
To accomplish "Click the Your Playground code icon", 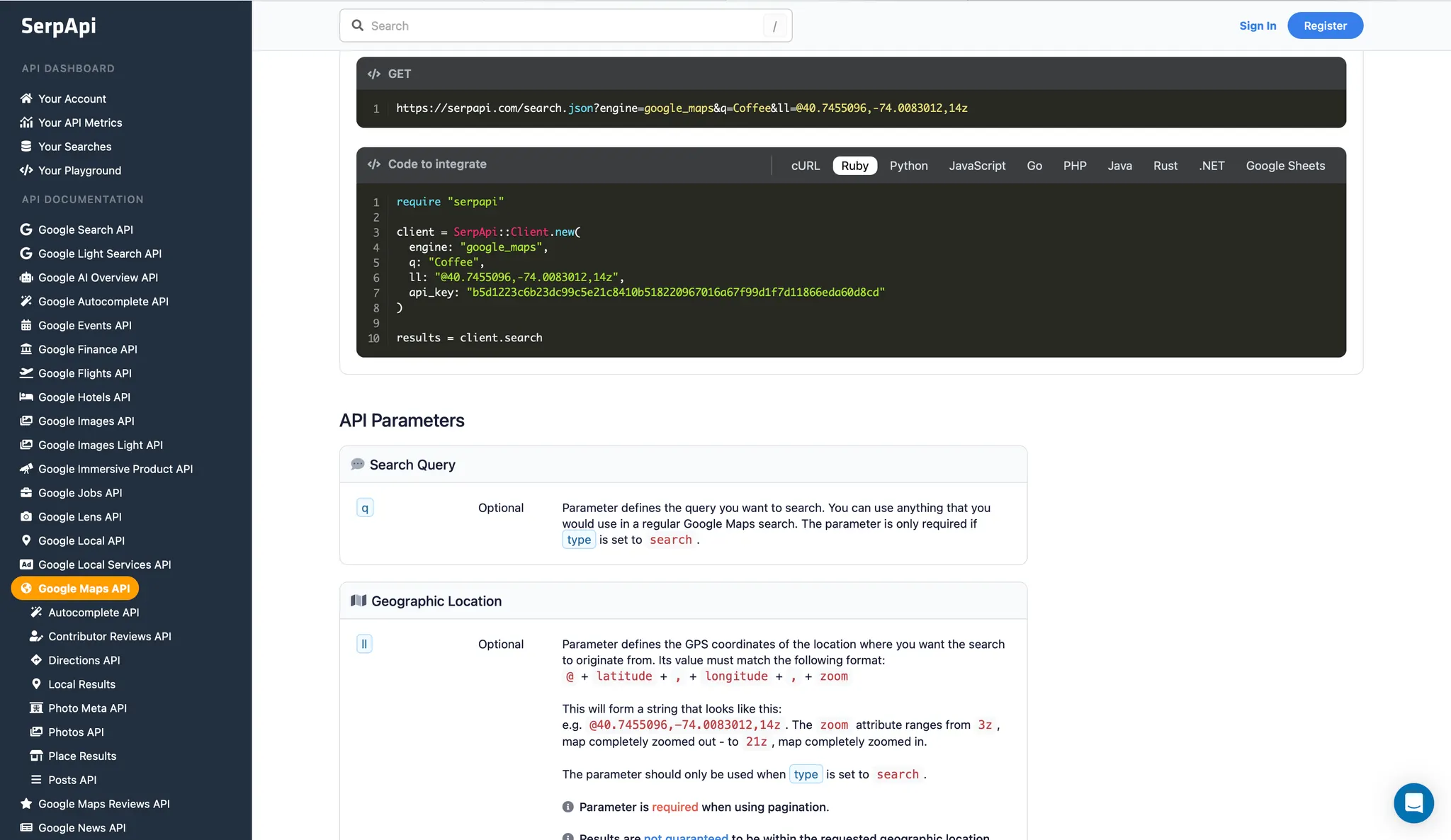I will [x=26, y=171].
